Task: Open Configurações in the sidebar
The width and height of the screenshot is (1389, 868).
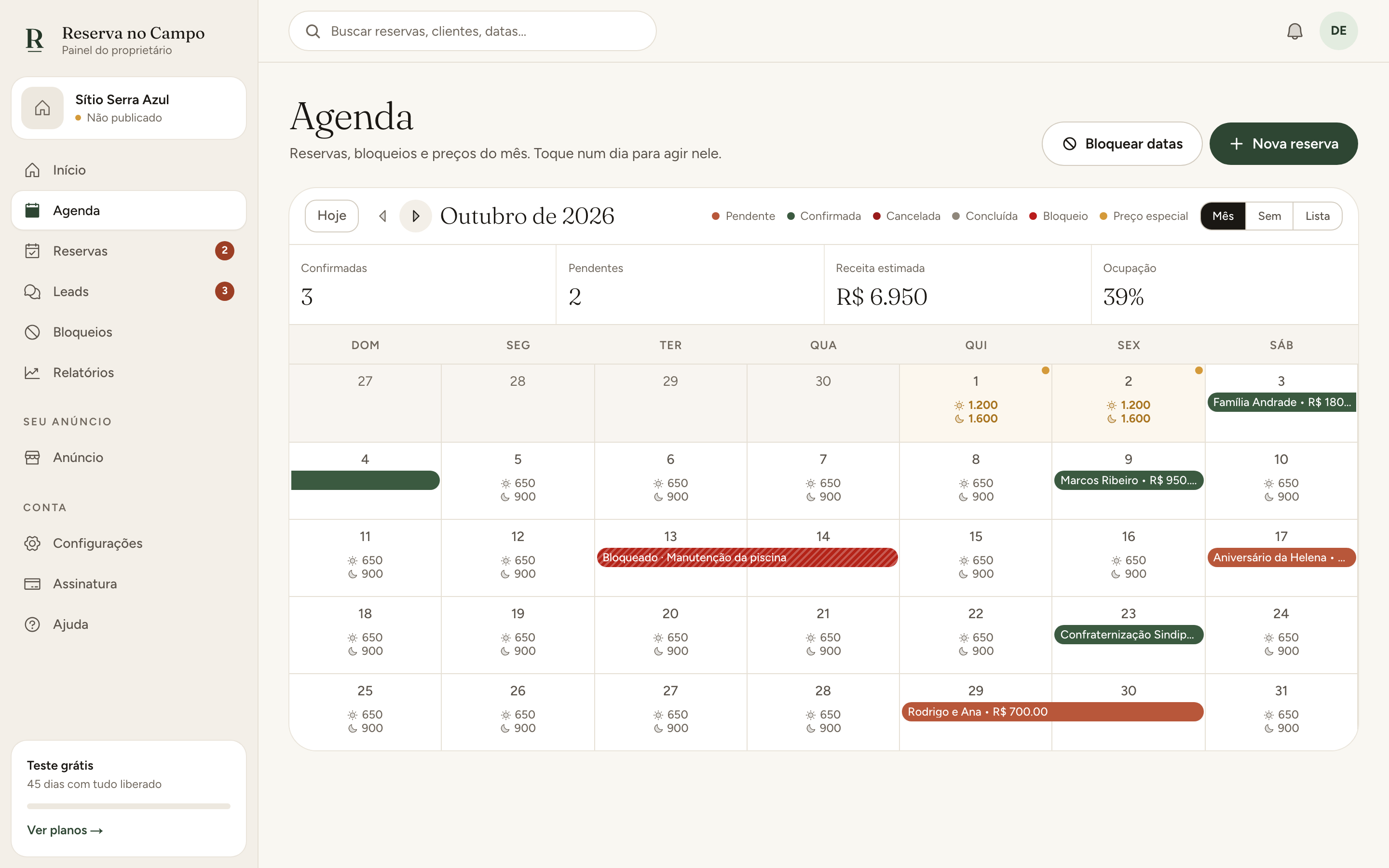Action: point(129,543)
